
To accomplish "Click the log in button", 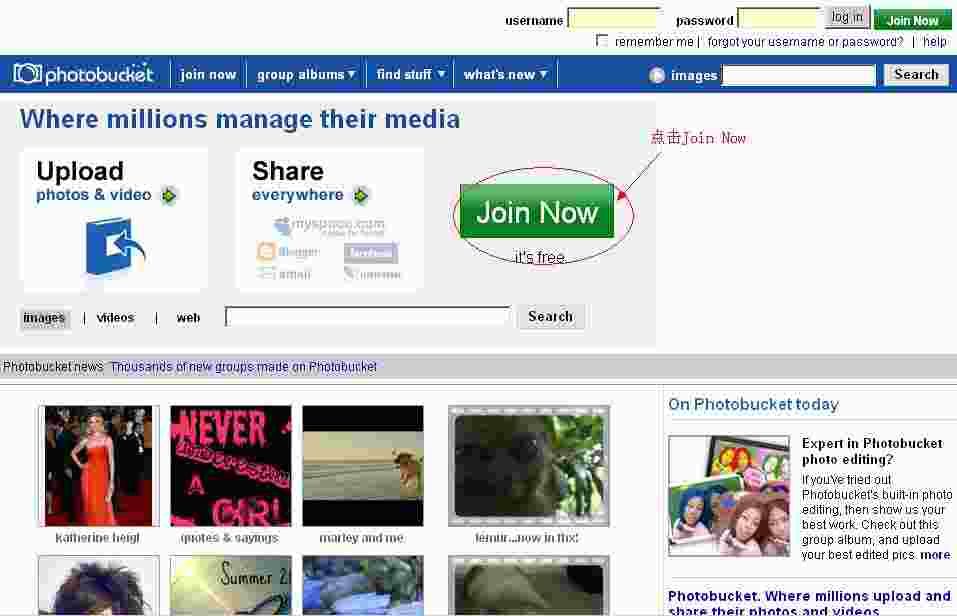I will point(847,17).
